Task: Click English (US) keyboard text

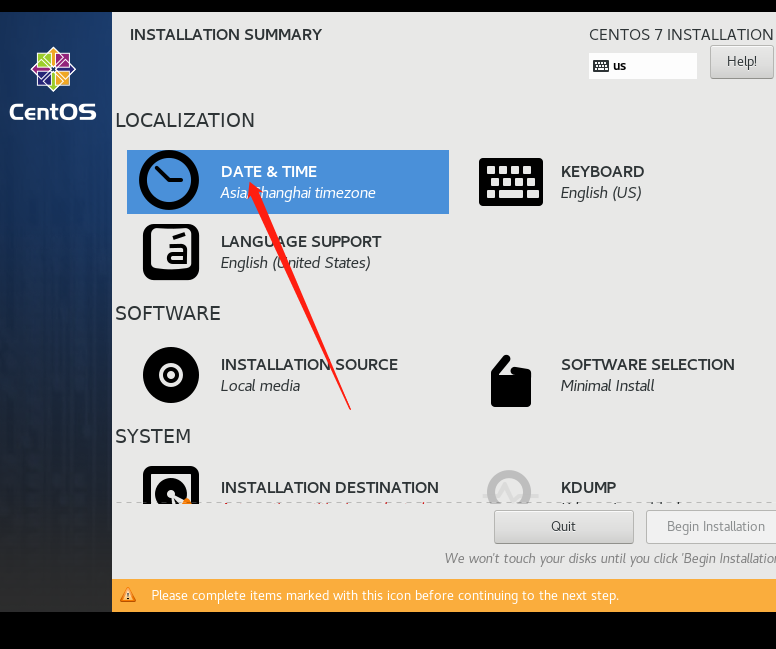Action: (x=601, y=193)
